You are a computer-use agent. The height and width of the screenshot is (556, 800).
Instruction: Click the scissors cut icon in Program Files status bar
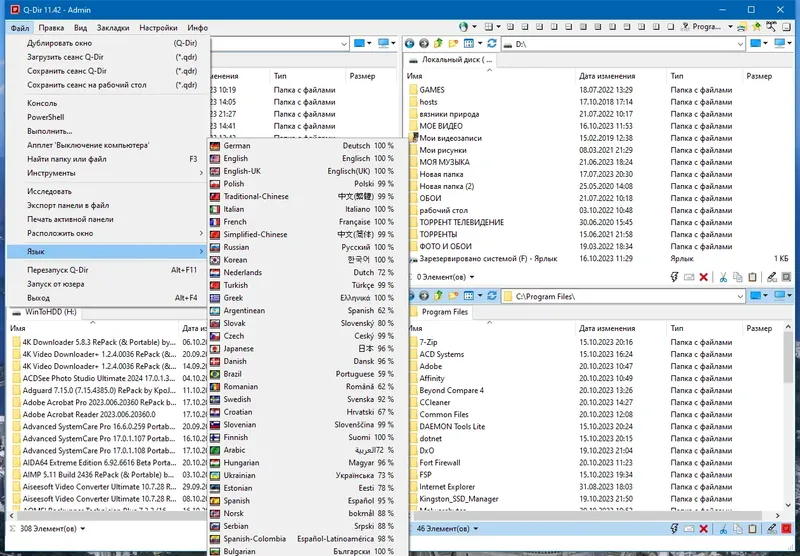[x=723, y=529]
